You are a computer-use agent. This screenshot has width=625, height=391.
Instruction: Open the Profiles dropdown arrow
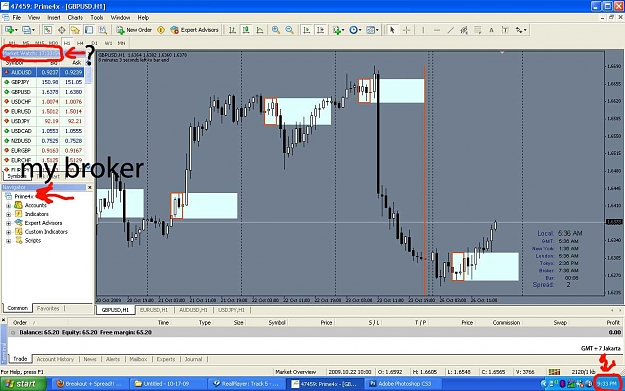(x=33, y=30)
